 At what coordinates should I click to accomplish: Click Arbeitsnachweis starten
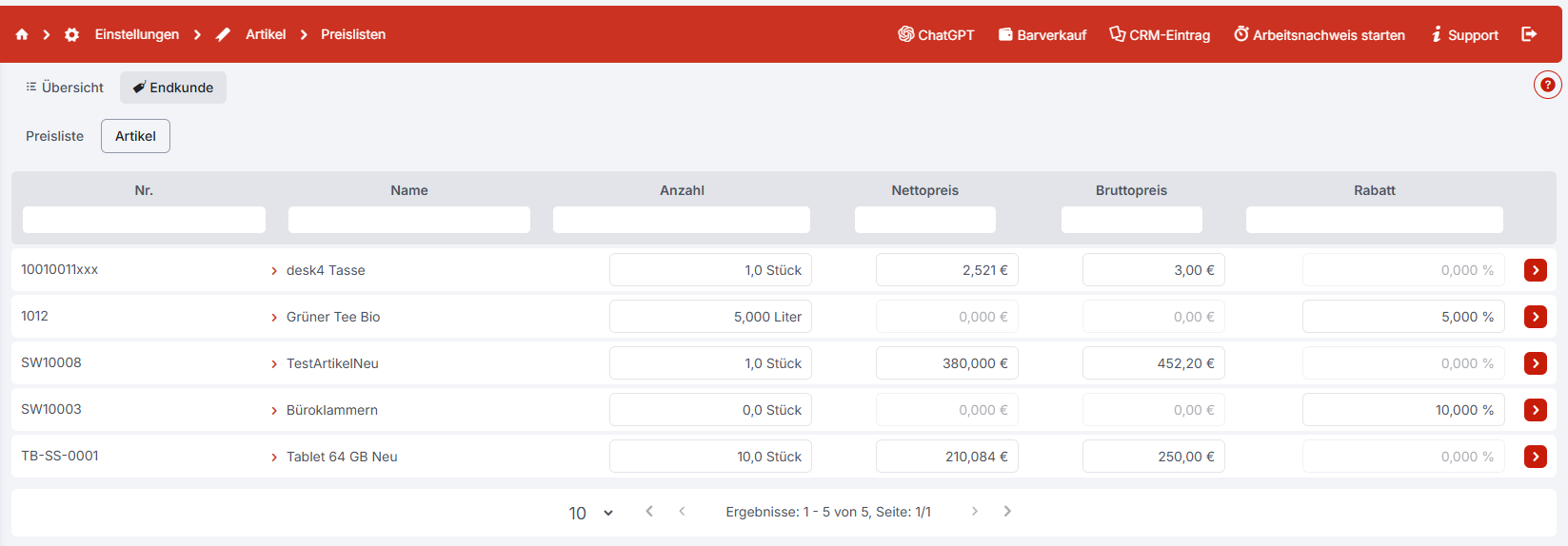(x=1320, y=35)
